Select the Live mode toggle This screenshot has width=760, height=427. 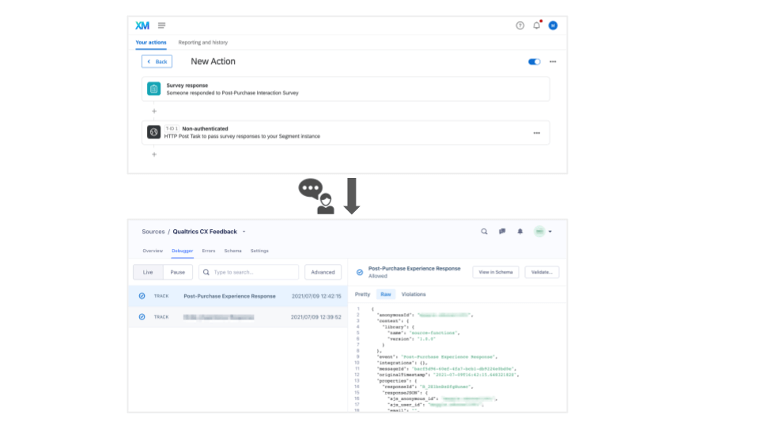148,272
